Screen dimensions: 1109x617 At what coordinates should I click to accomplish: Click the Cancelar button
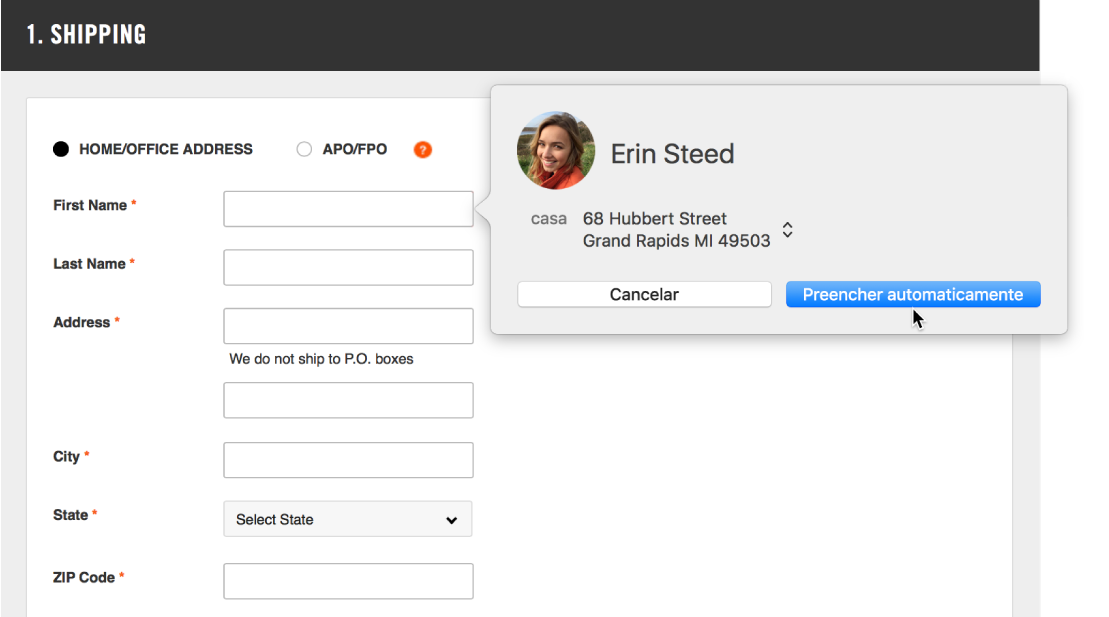point(644,294)
